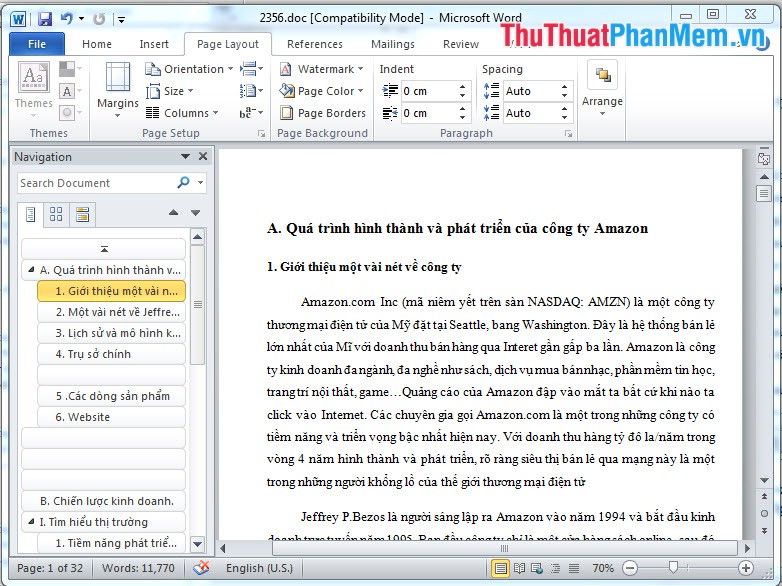
Task: Select the browse search results tab icon
Action: pos(82,214)
